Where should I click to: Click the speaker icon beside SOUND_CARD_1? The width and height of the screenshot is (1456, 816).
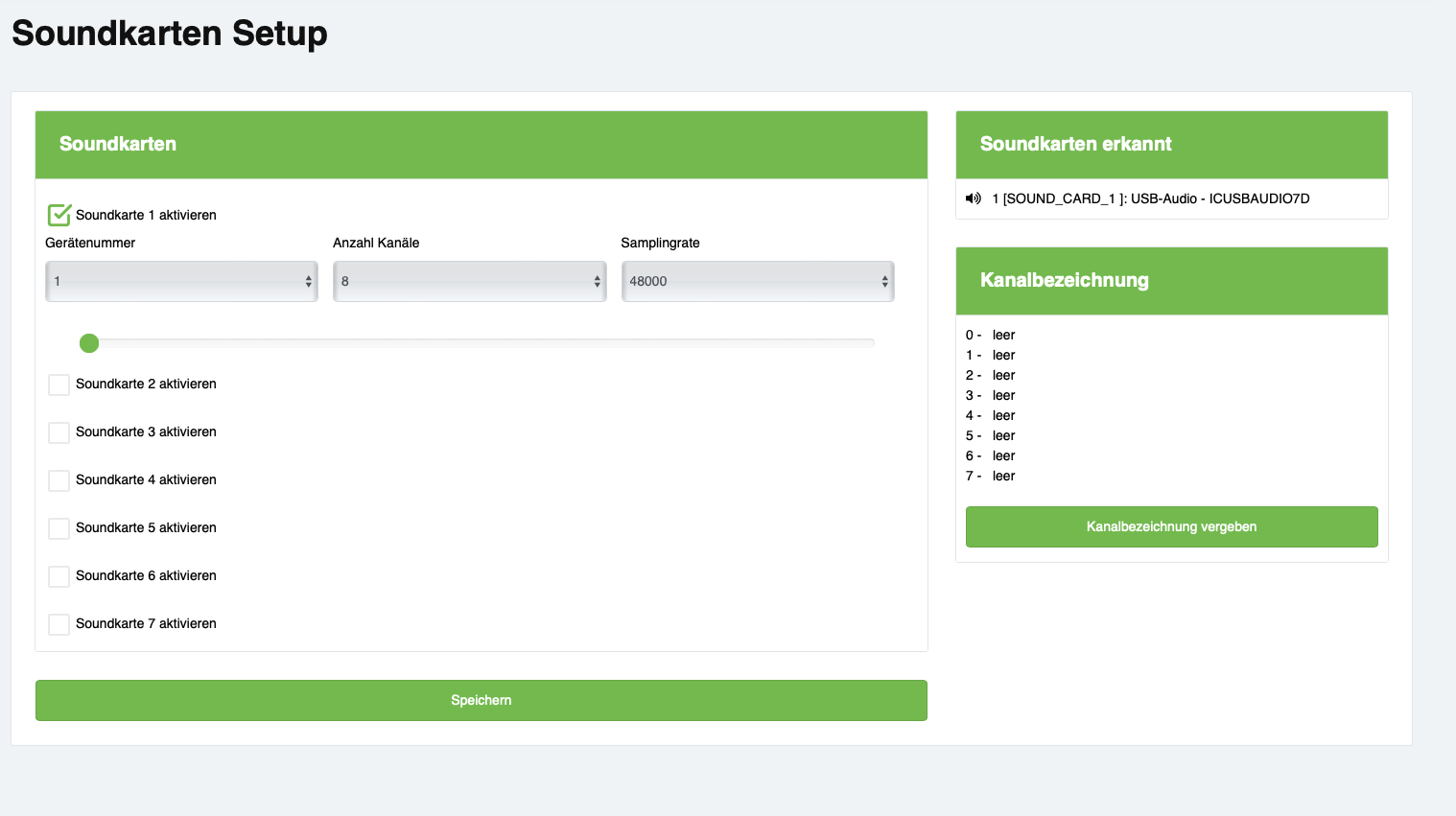(974, 198)
